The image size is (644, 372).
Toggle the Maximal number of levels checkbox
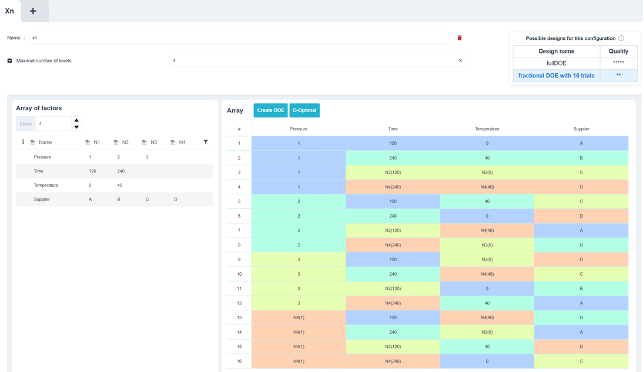(x=9, y=61)
